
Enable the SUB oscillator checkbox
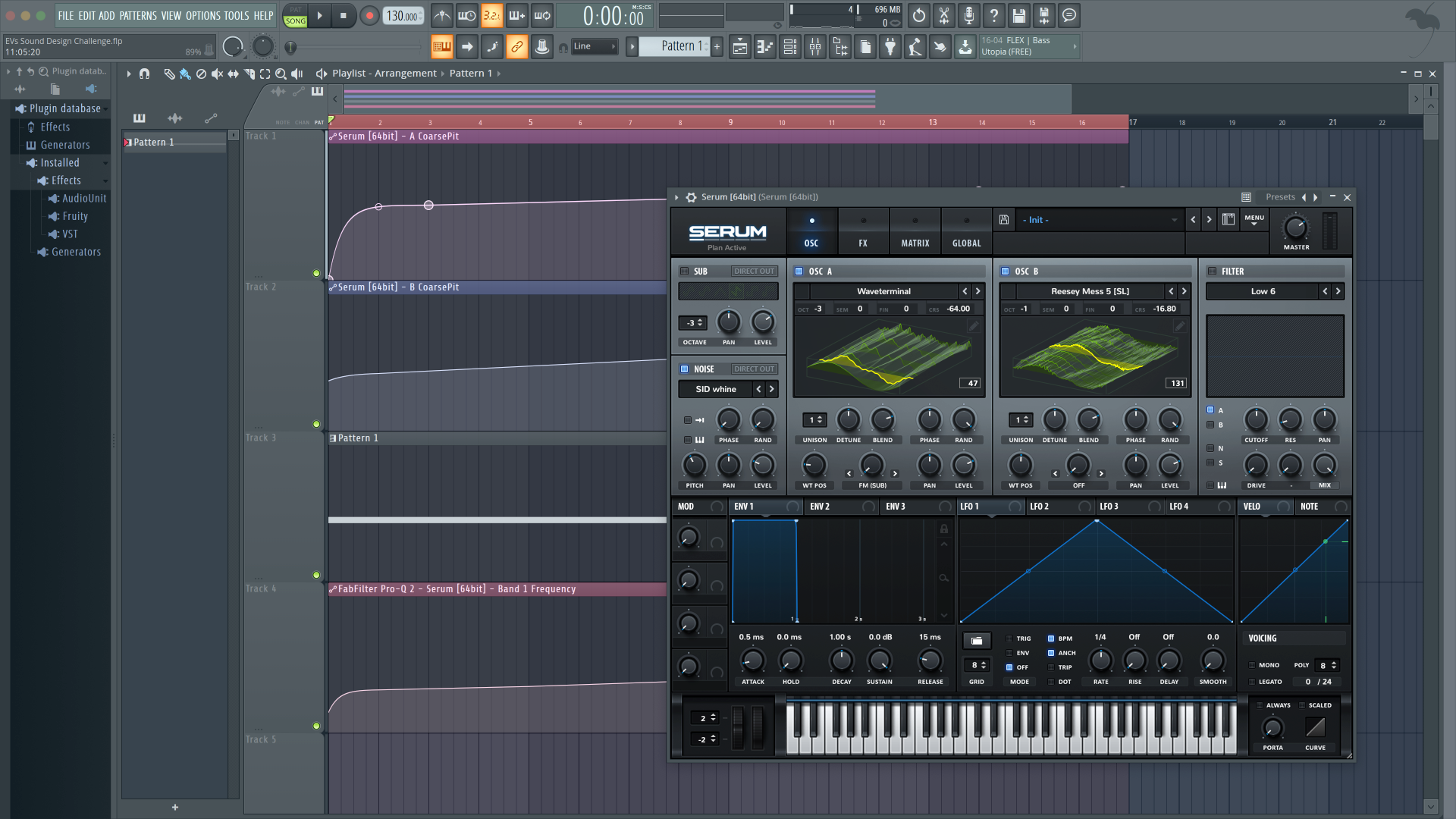(x=684, y=271)
